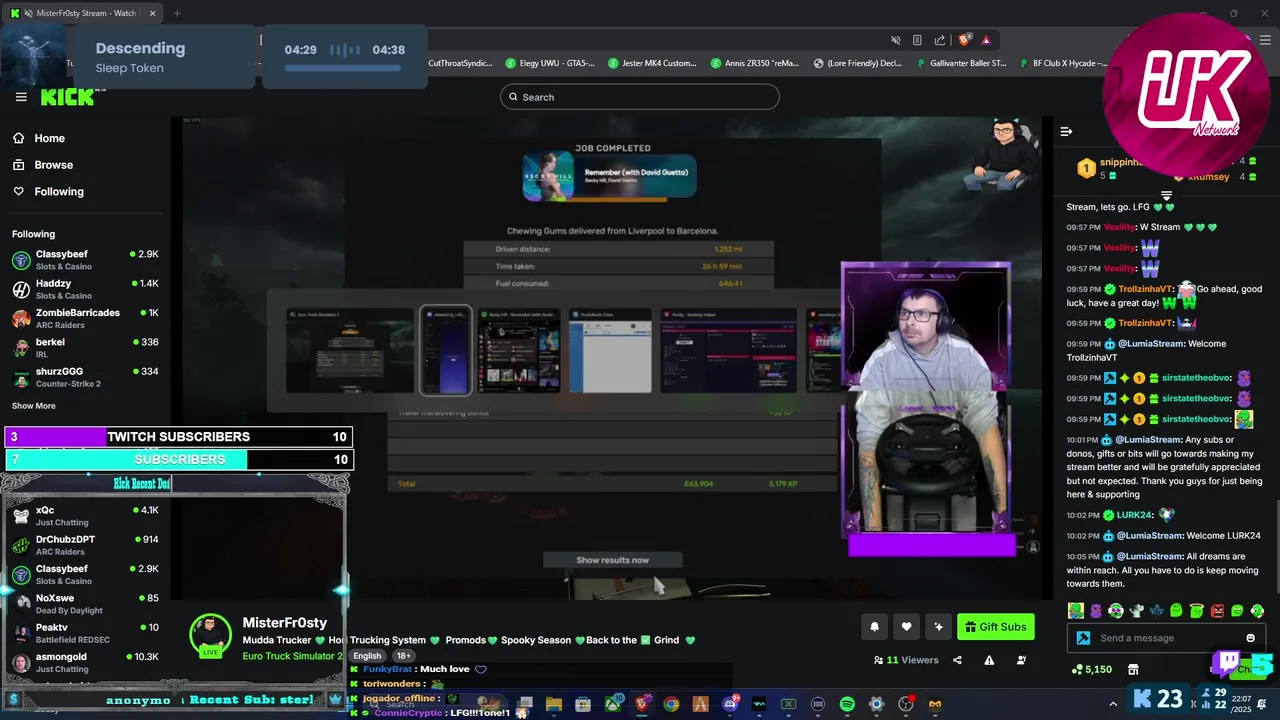Click the Brave Rewards triangle icon
The width and height of the screenshot is (1280, 720).
(986, 40)
